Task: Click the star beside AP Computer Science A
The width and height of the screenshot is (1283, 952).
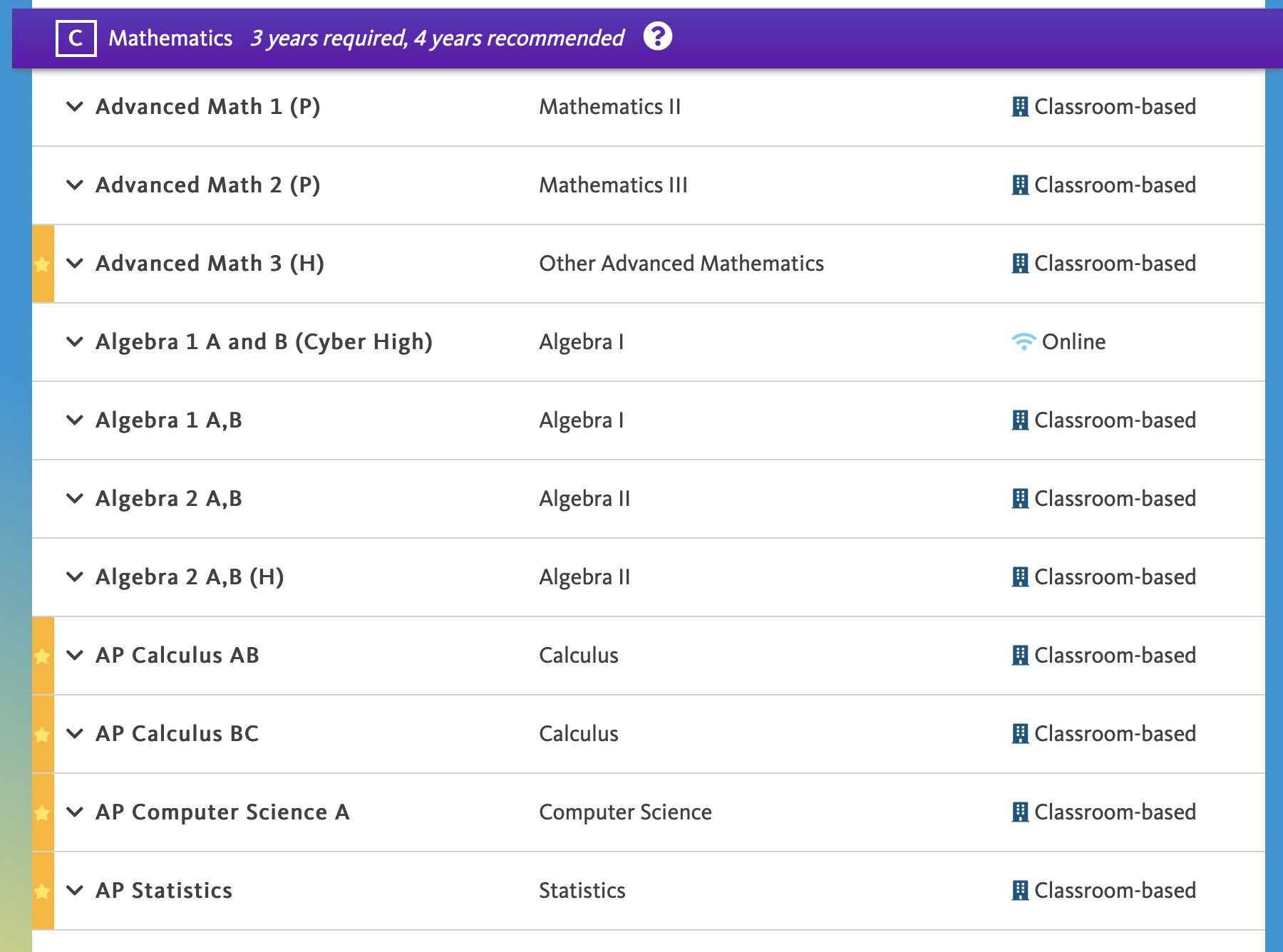Action: pyautogui.click(x=42, y=813)
